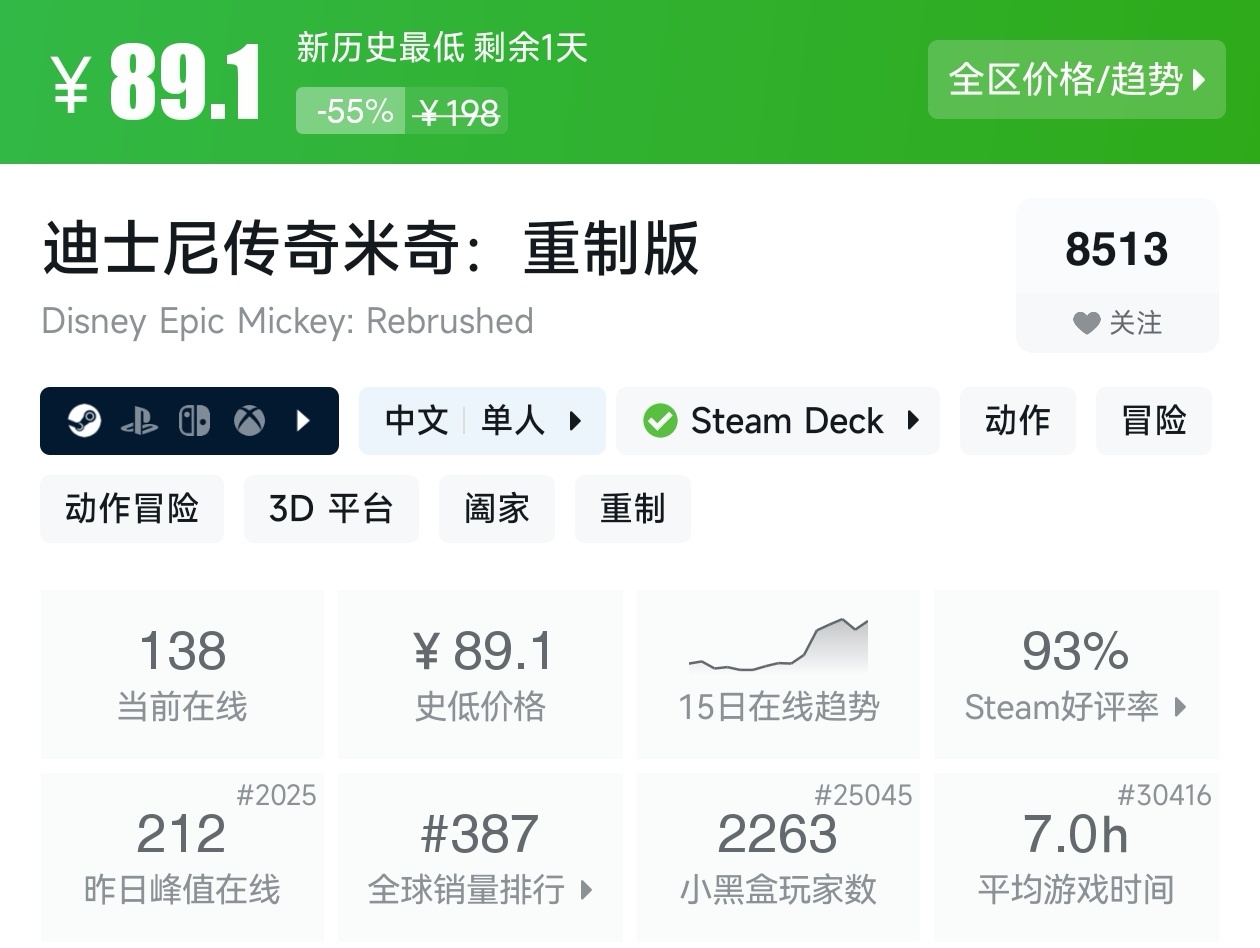Open the Steam好评率 93% details

pos(1076,673)
